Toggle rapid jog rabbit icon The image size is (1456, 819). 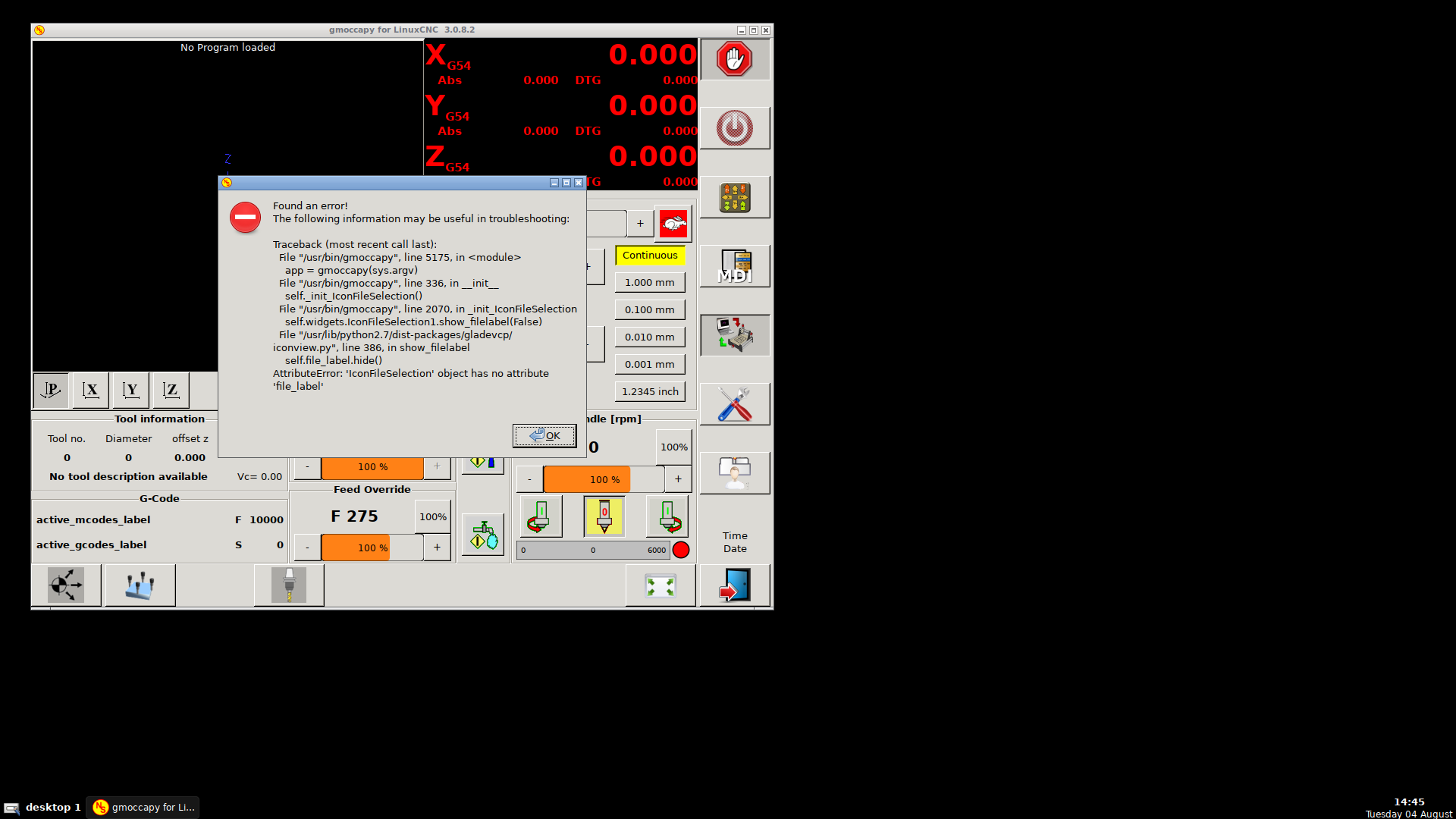(673, 224)
